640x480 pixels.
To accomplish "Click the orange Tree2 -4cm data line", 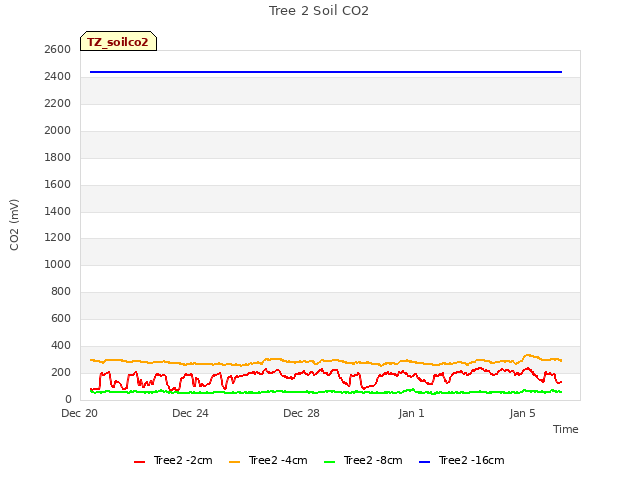I will (x=326, y=362).
